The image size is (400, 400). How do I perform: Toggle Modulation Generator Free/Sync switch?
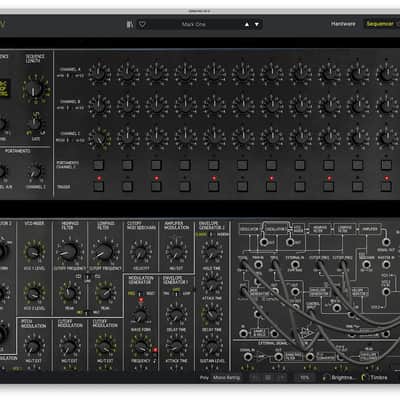(141, 294)
